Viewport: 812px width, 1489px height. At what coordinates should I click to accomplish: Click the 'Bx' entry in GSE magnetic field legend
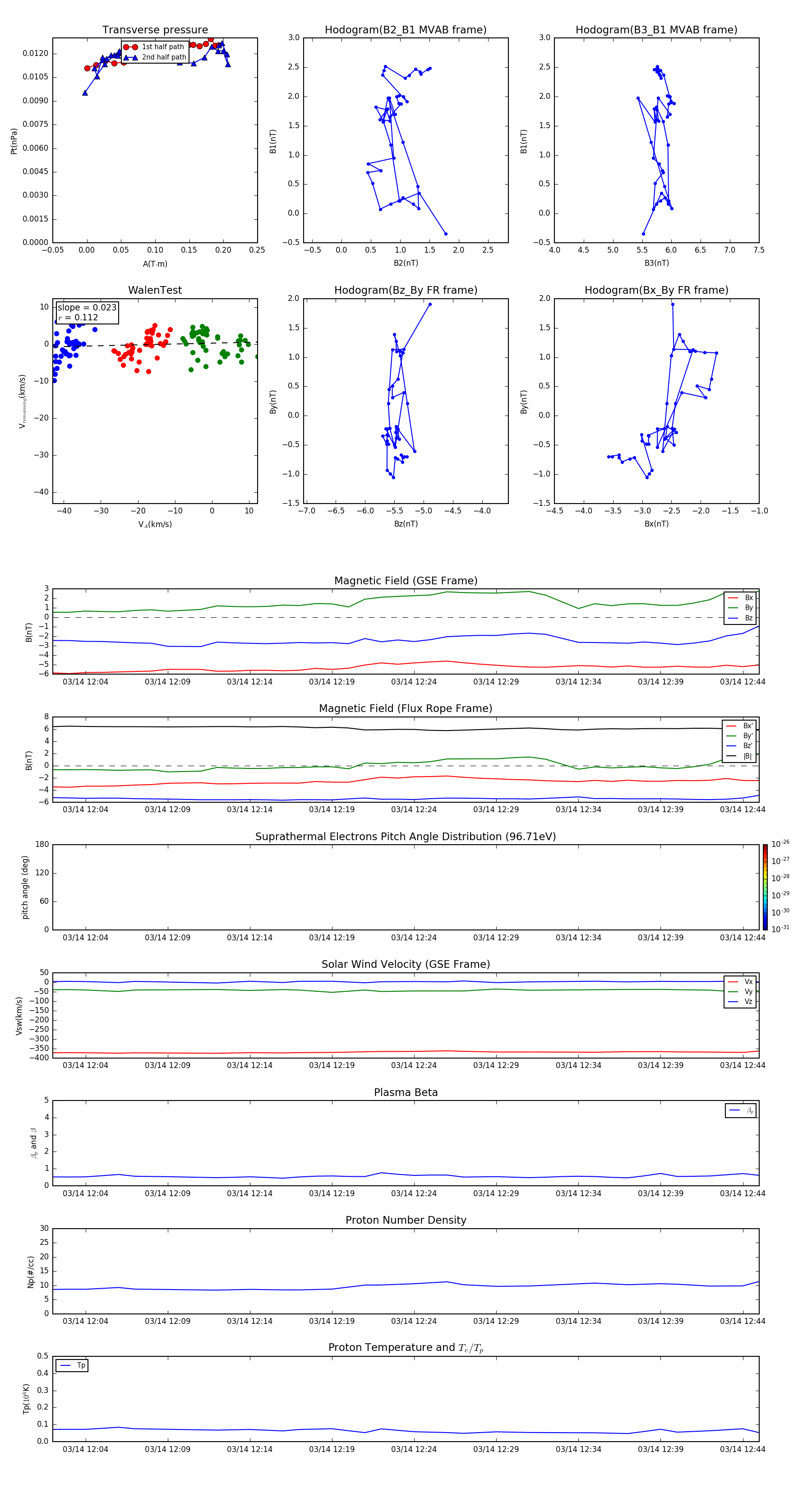(740, 598)
